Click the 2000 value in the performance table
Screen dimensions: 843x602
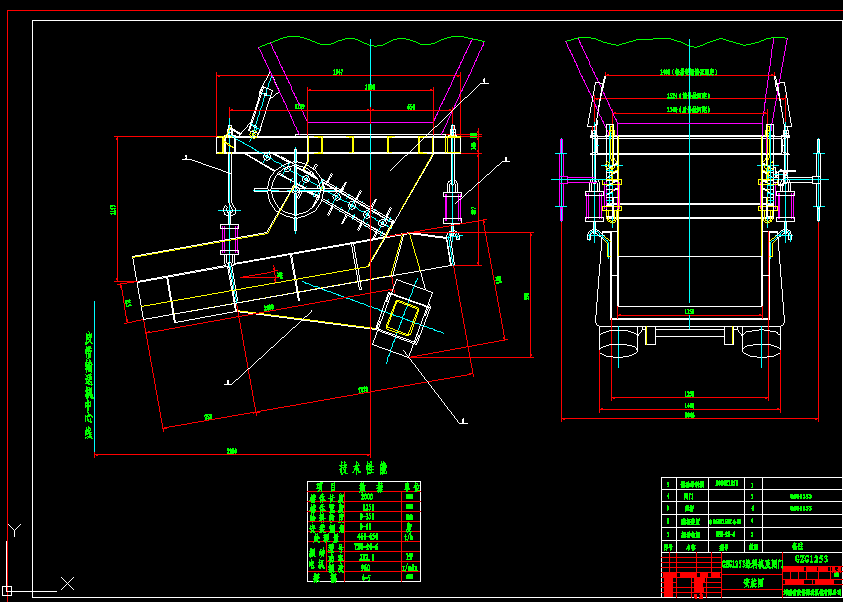[x=366, y=496]
